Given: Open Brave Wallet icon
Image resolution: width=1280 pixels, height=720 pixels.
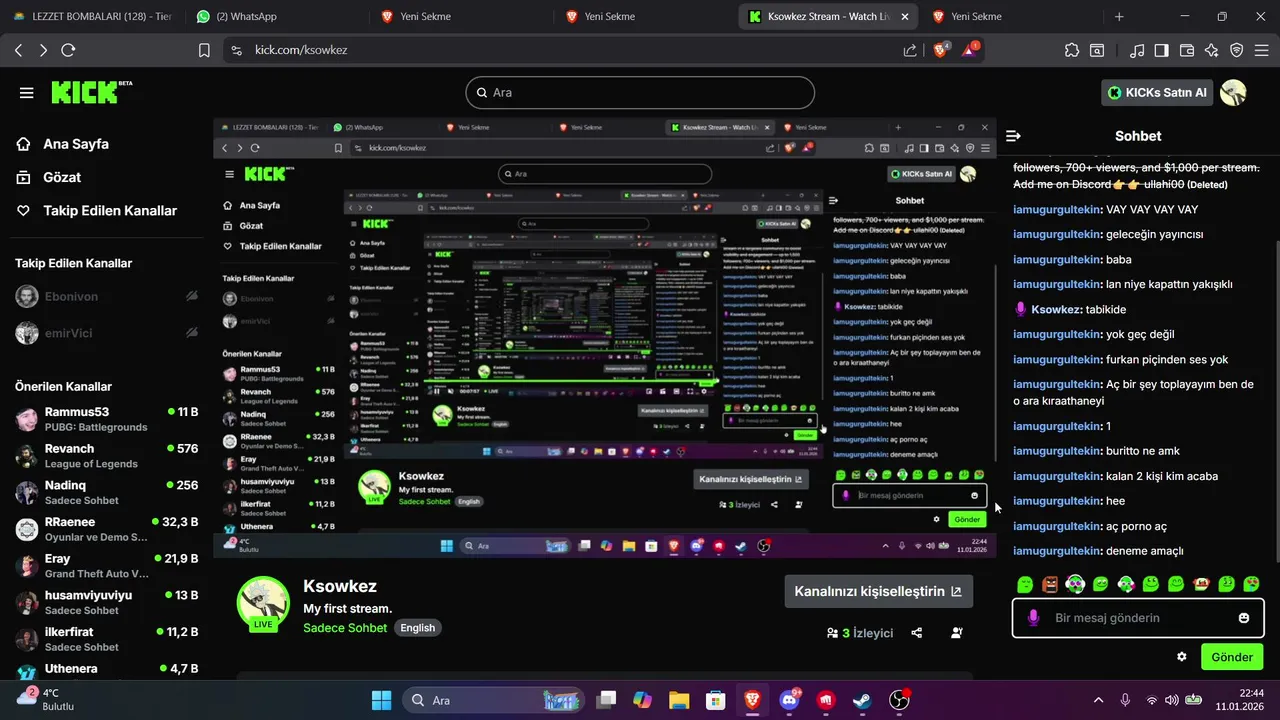Looking at the screenshot, I should pos(1187,50).
